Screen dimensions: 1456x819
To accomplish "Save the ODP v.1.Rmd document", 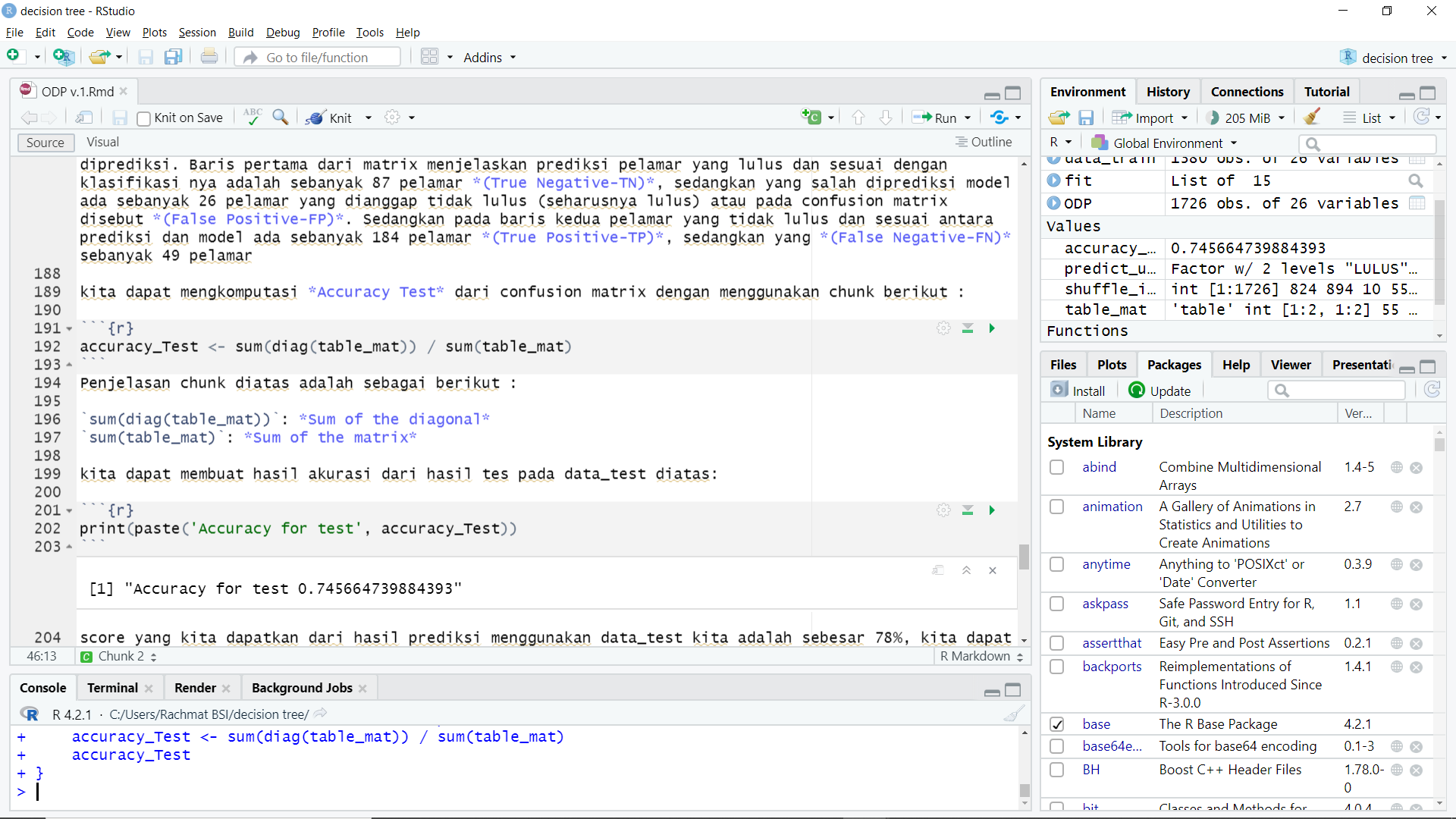I will (120, 118).
